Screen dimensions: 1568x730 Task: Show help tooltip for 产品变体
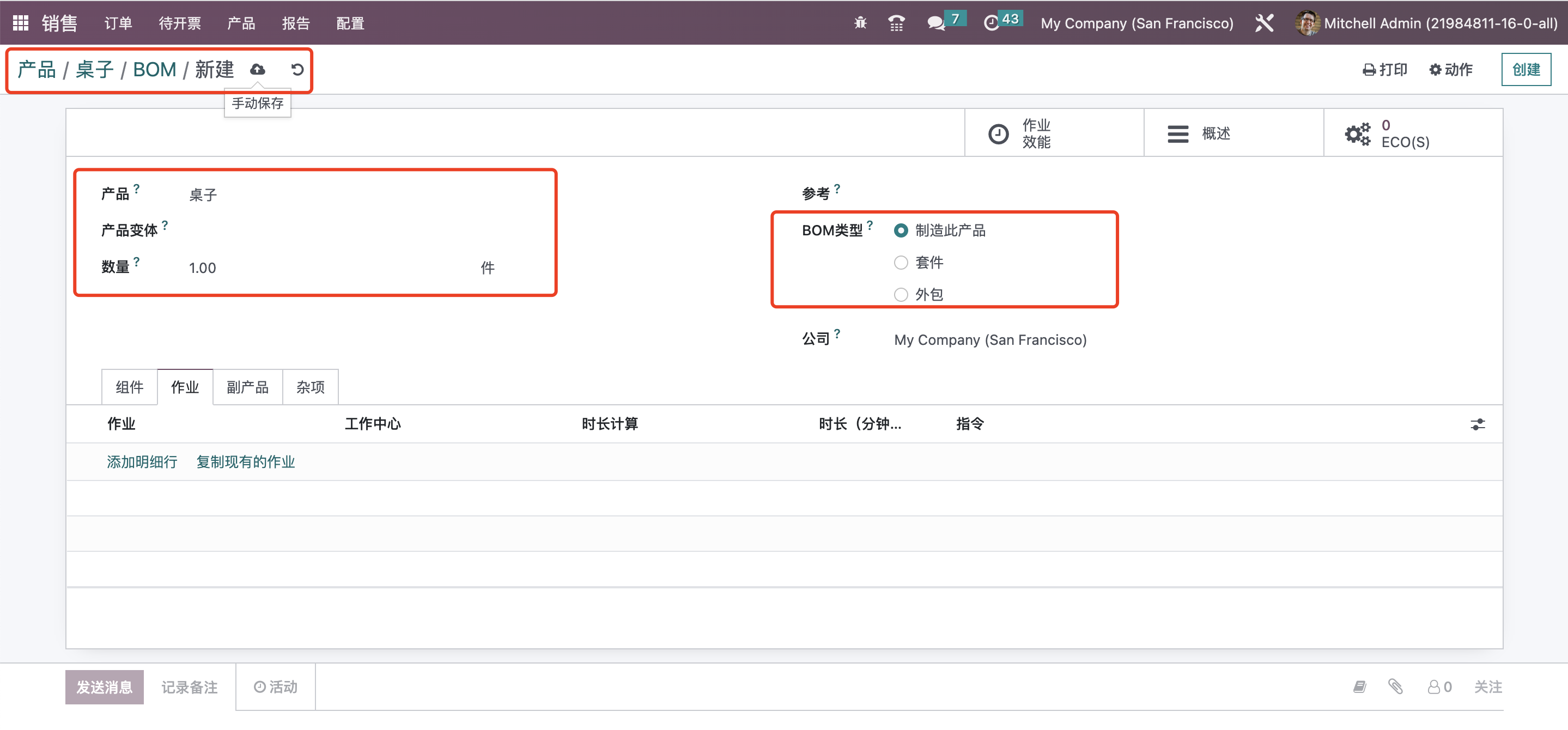(x=165, y=226)
